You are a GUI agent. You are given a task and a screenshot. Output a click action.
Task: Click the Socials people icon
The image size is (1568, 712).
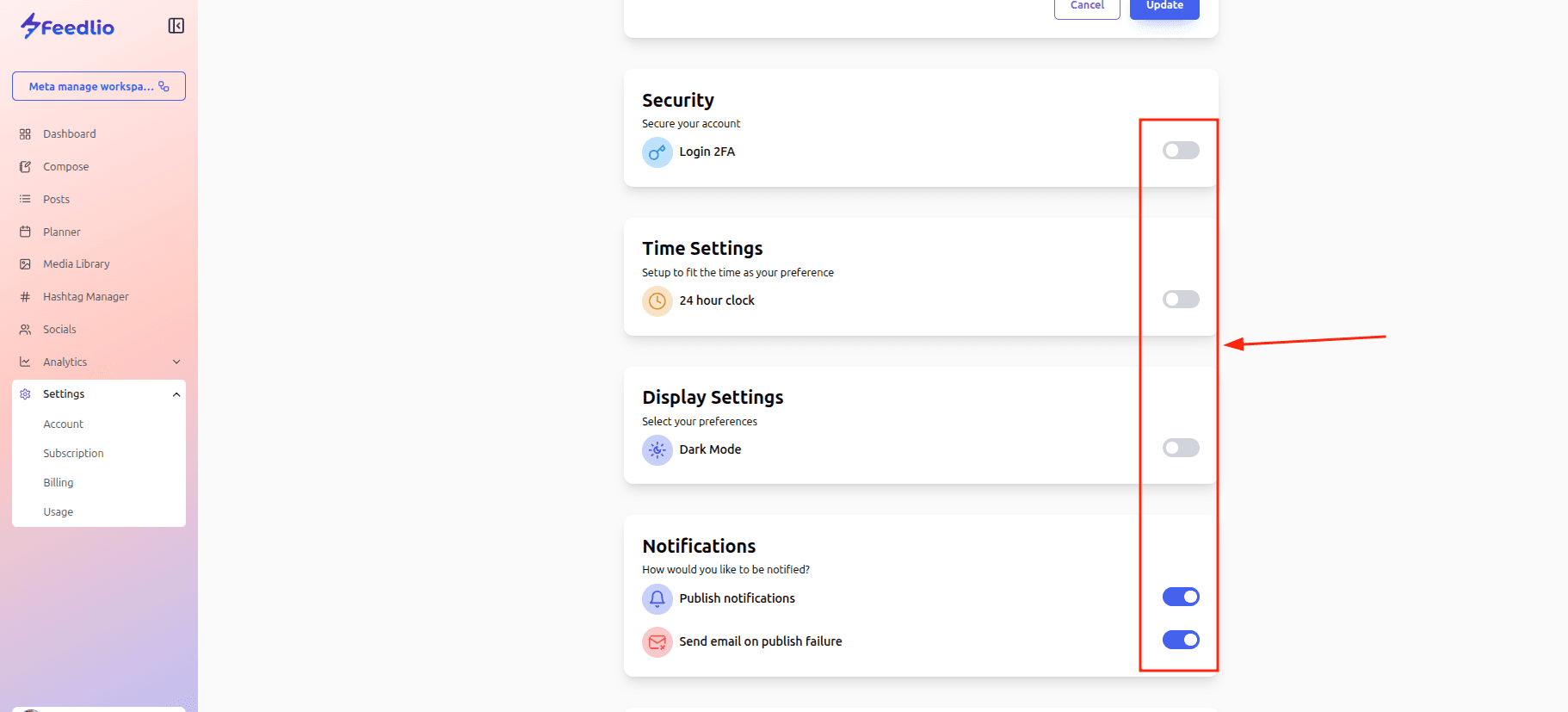pos(25,330)
